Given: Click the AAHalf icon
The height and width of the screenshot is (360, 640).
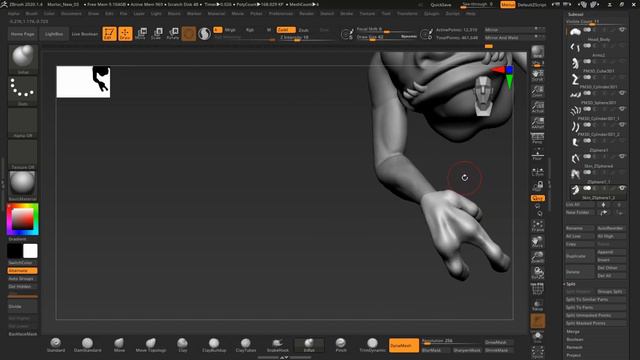Looking at the screenshot, I should pyautogui.click(x=538, y=123).
